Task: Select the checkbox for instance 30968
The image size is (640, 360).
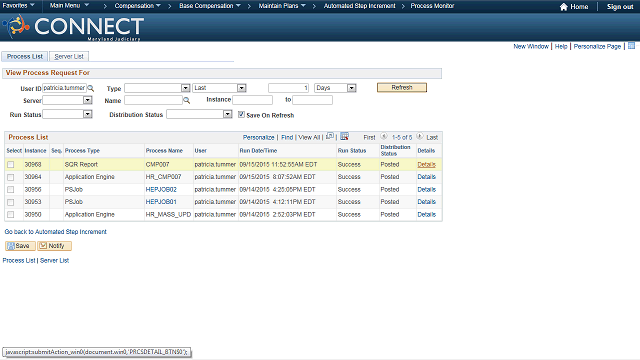Action: click(11, 164)
